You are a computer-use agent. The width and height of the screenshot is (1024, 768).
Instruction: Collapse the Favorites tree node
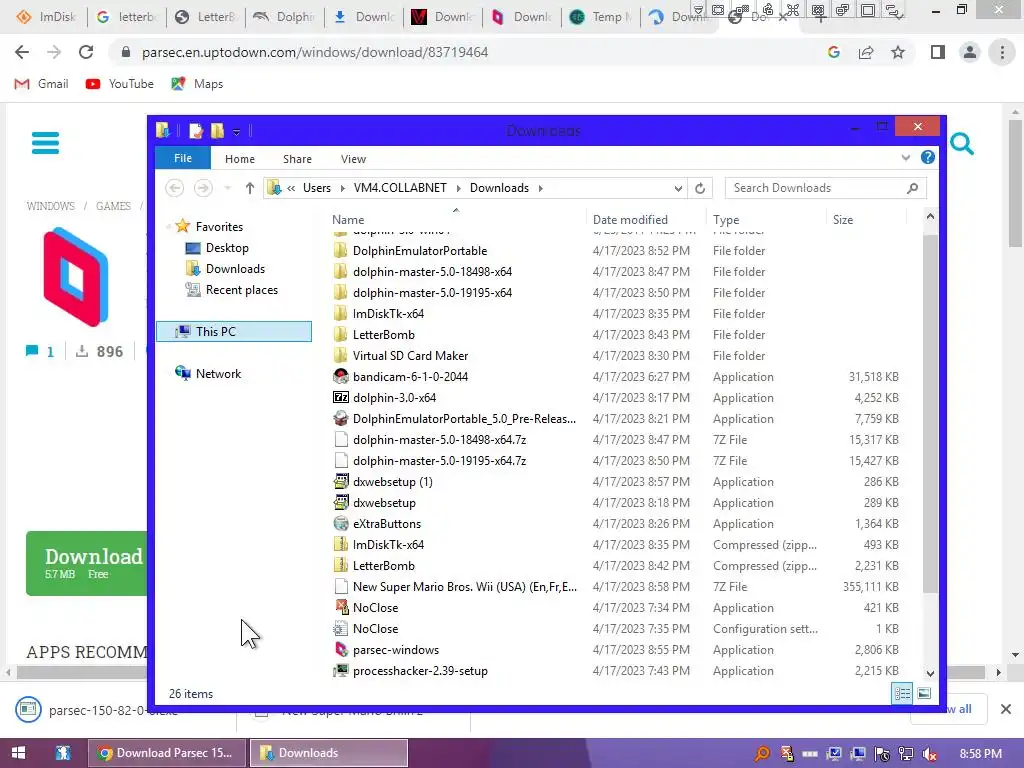pos(168,227)
